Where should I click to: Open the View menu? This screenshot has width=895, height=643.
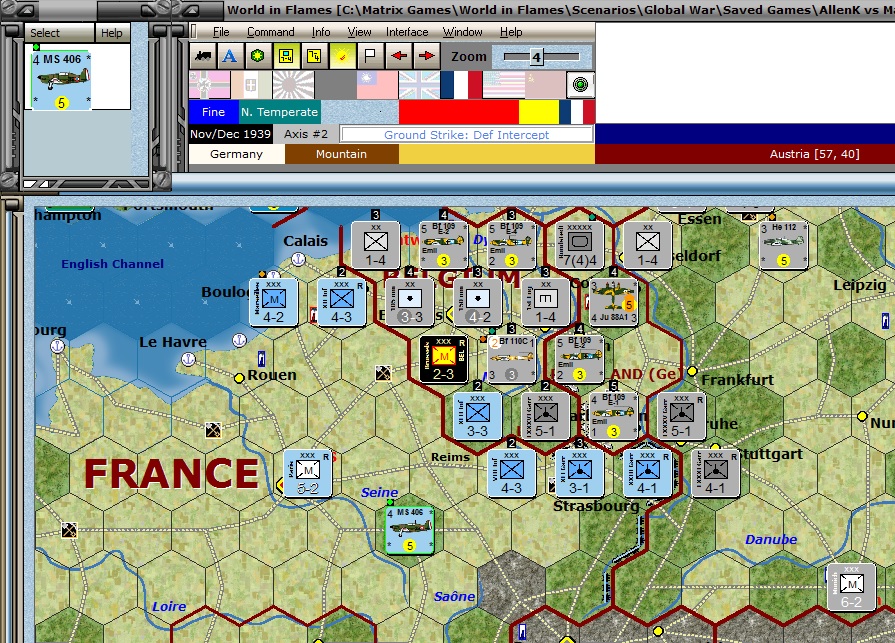pos(359,32)
